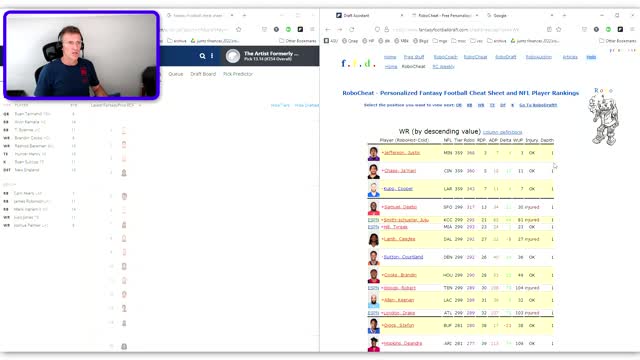Click the green extension icon in right browser
This screenshot has height=360, width=640.
[x=608, y=29]
